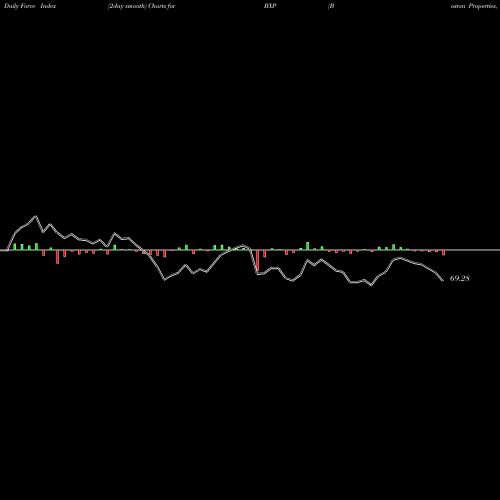Click the peak of the grey line
The image size is (500, 500).
(x=36, y=216)
